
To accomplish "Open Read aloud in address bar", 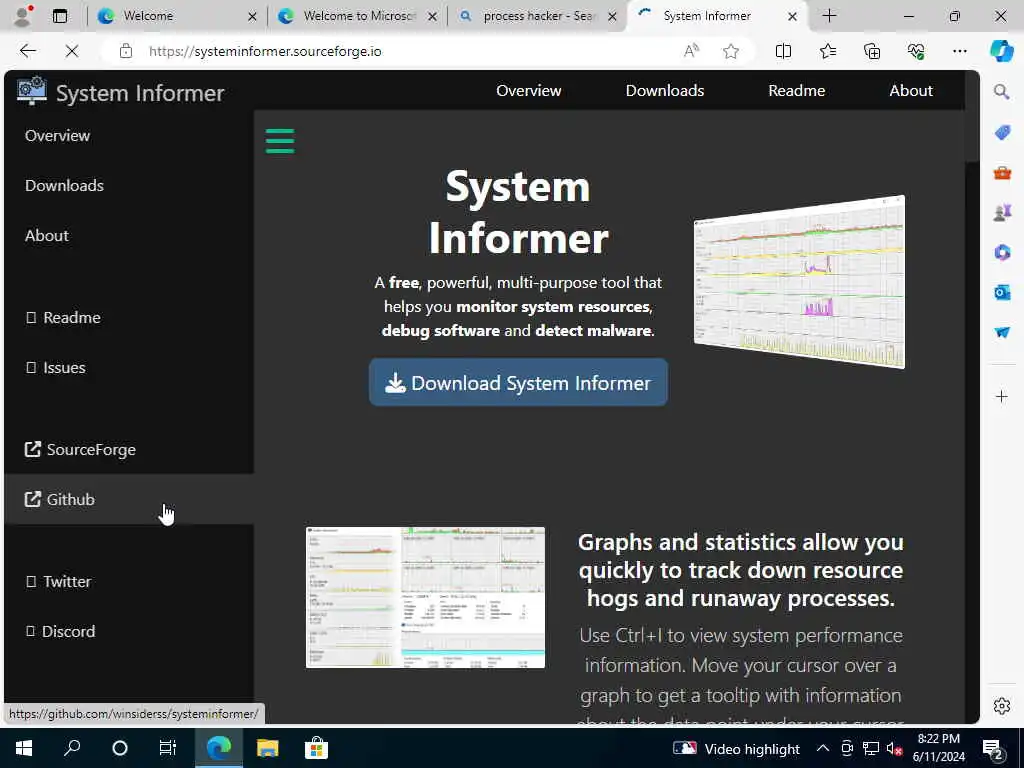I will coord(691,51).
